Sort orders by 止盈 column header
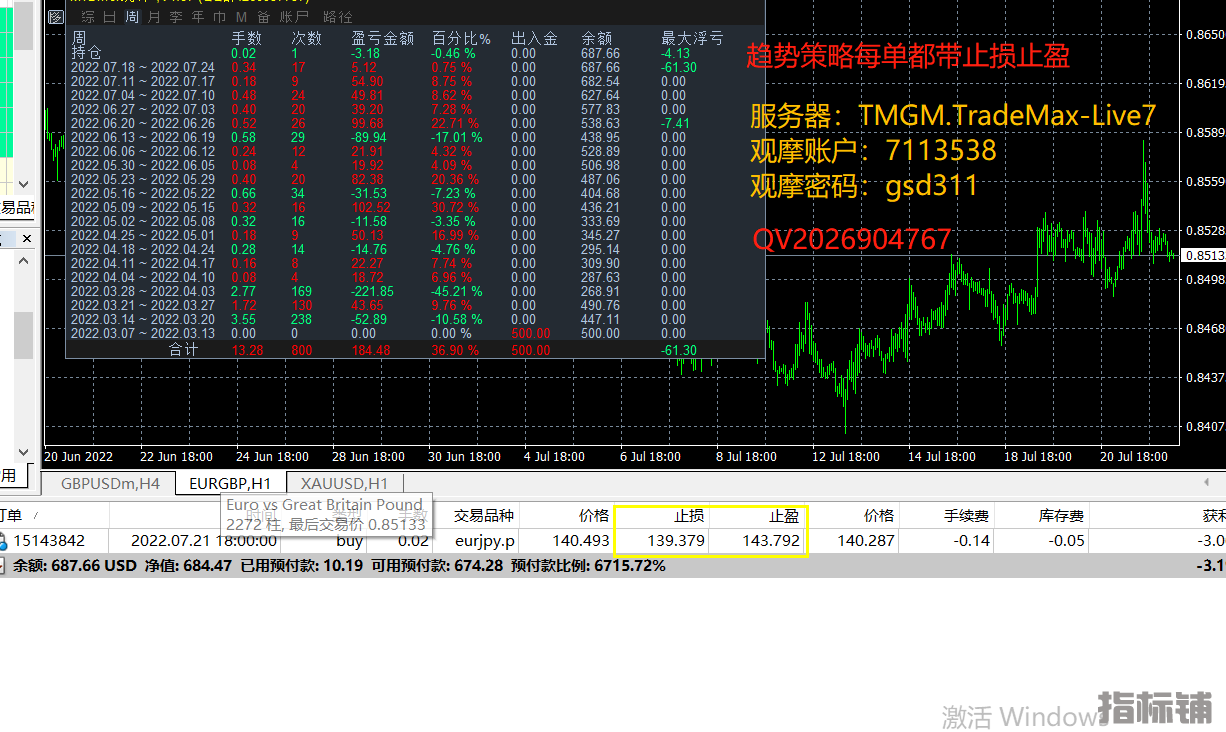The height and width of the screenshot is (732, 1226). [783, 516]
